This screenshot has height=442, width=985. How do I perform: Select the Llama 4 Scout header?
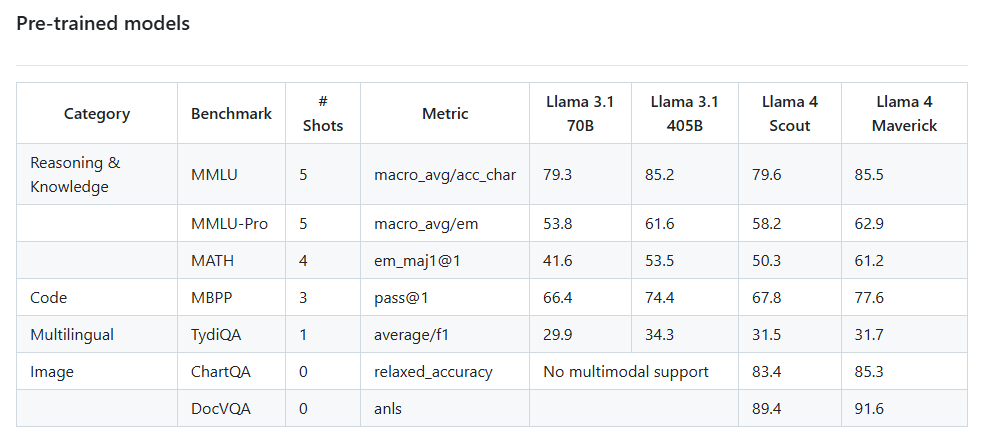coord(790,114)
